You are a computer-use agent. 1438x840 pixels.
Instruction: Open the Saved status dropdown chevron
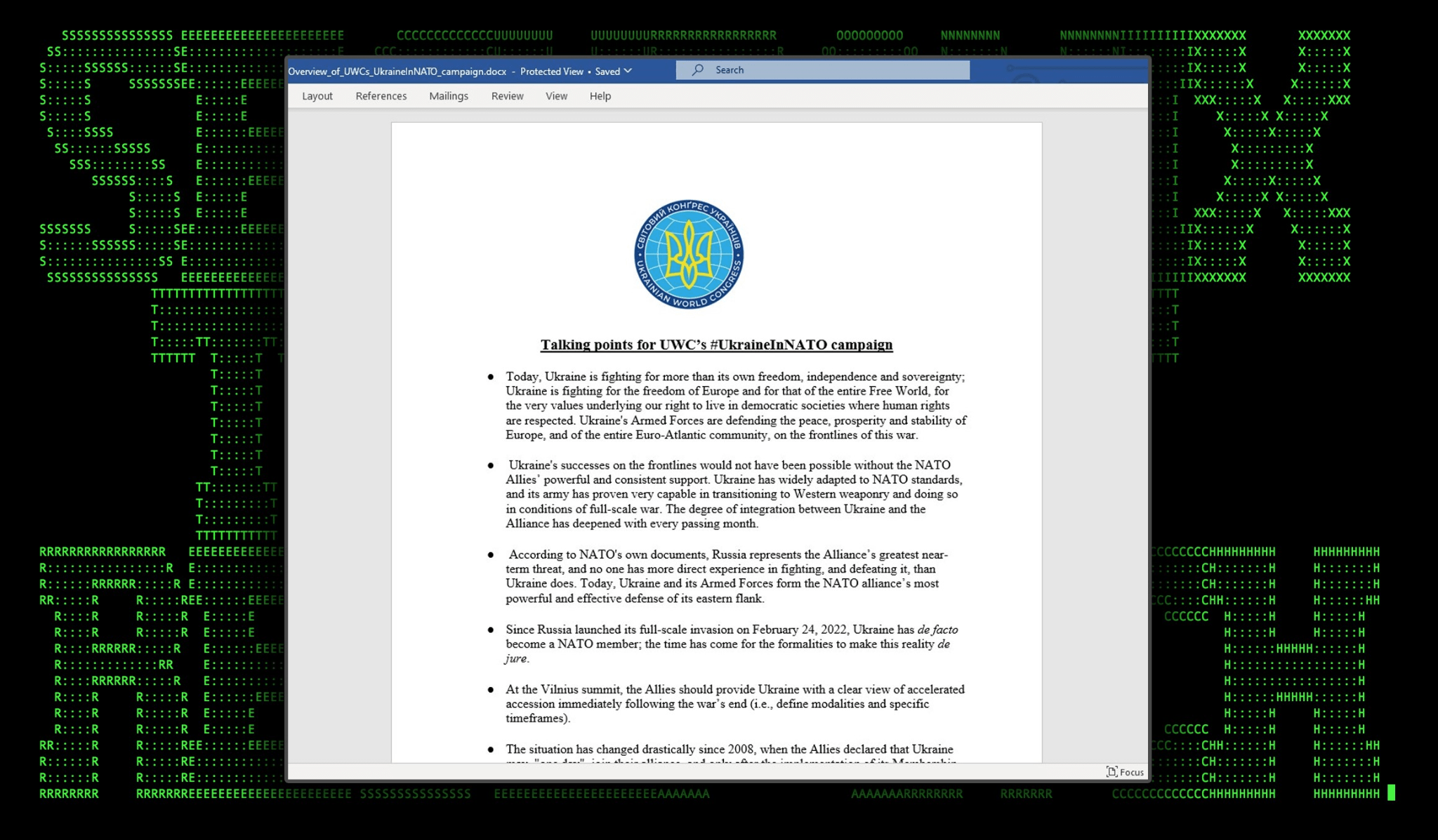(x=628, y=71)
